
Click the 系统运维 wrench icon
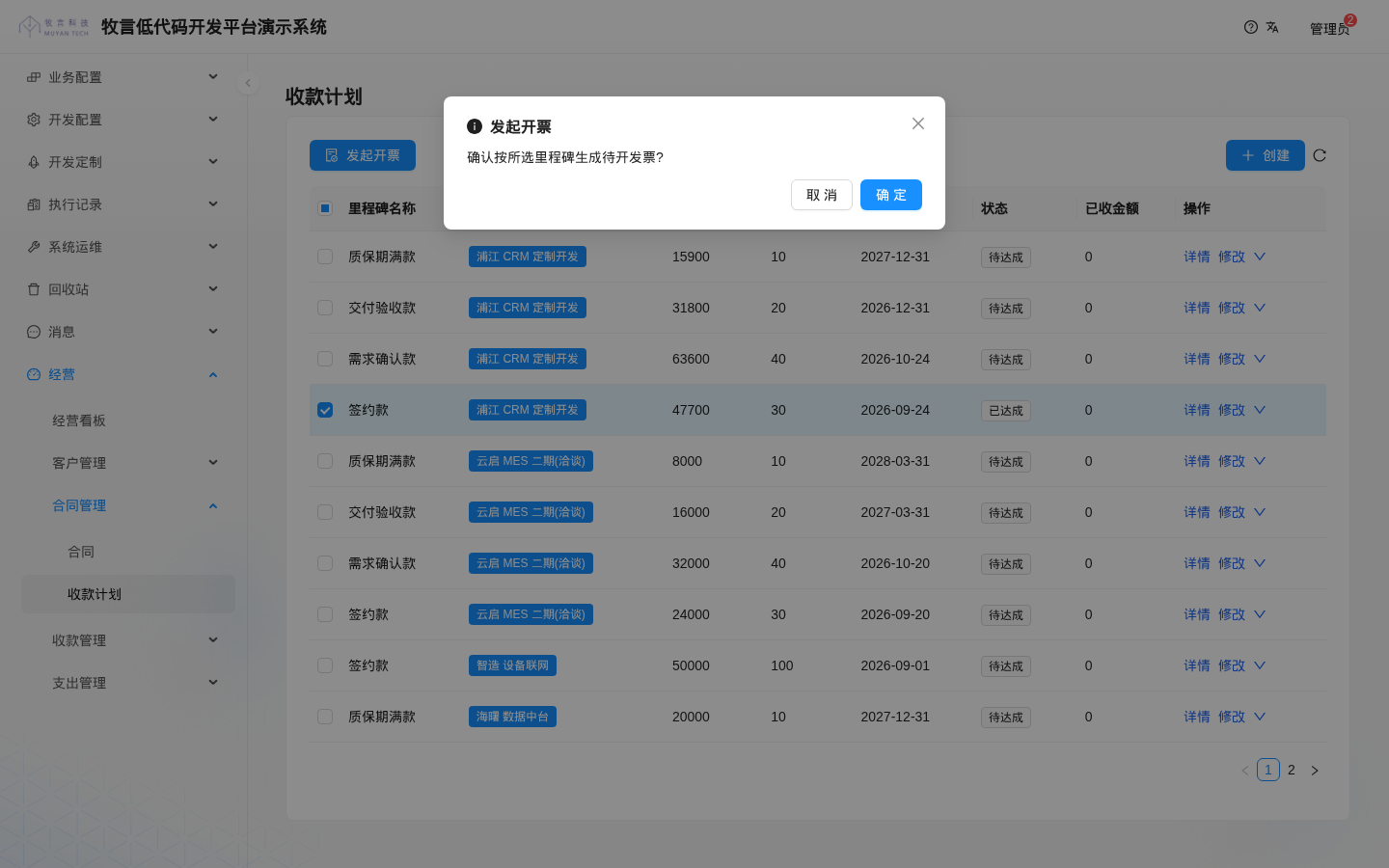[x=34, y=247]
